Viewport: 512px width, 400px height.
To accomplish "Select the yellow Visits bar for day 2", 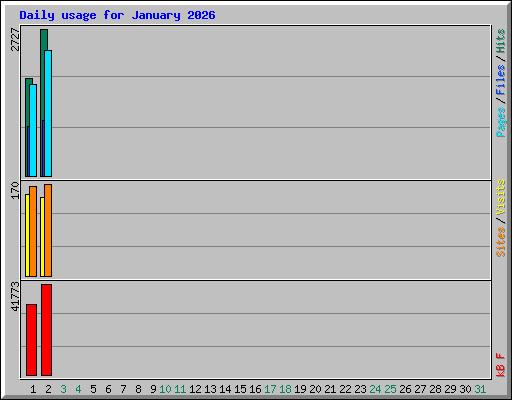I will pyautogui.click(x=42, y=237).
